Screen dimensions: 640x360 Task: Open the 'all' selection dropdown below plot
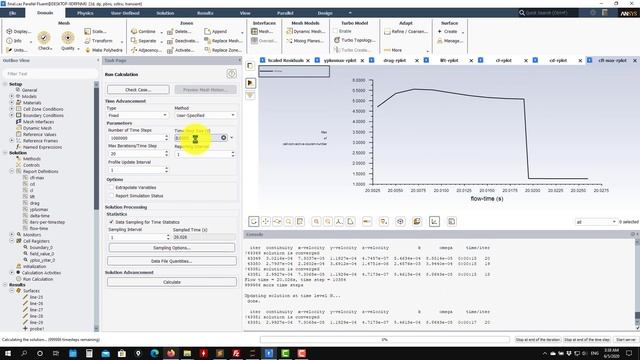point(596,222)
